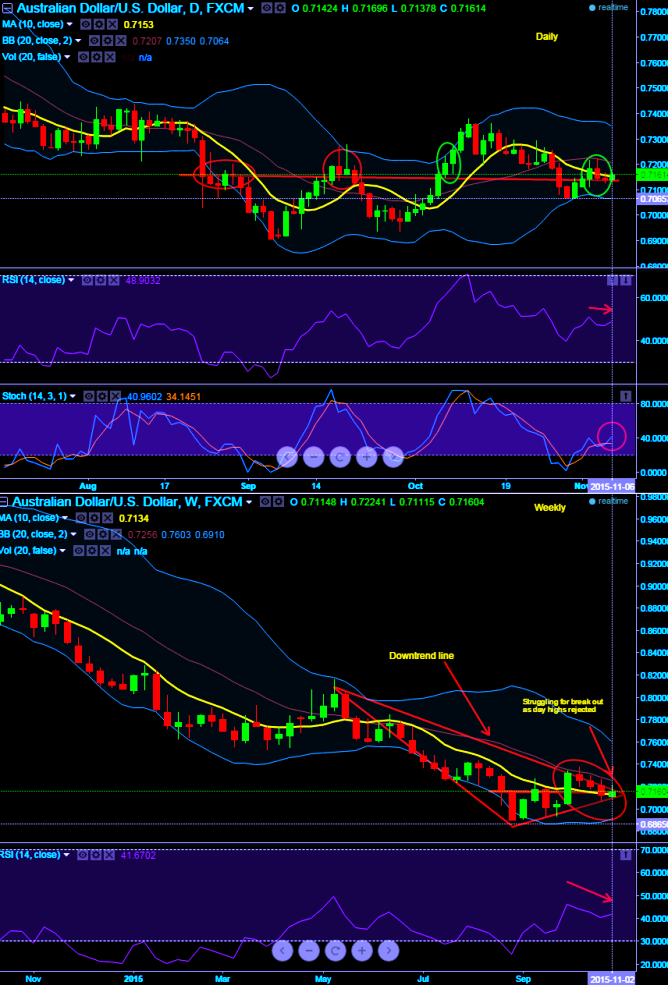Hide Daily RSI (14, close) line

86,280
